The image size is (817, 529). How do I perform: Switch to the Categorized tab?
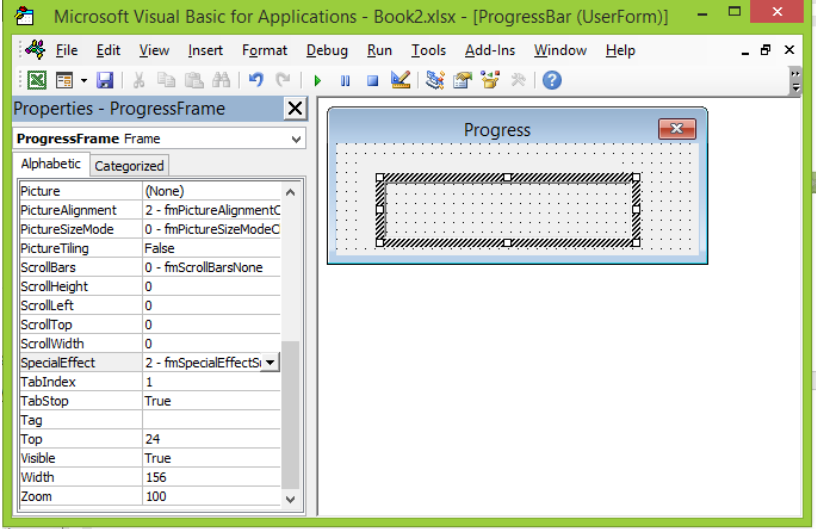point(129,166)
